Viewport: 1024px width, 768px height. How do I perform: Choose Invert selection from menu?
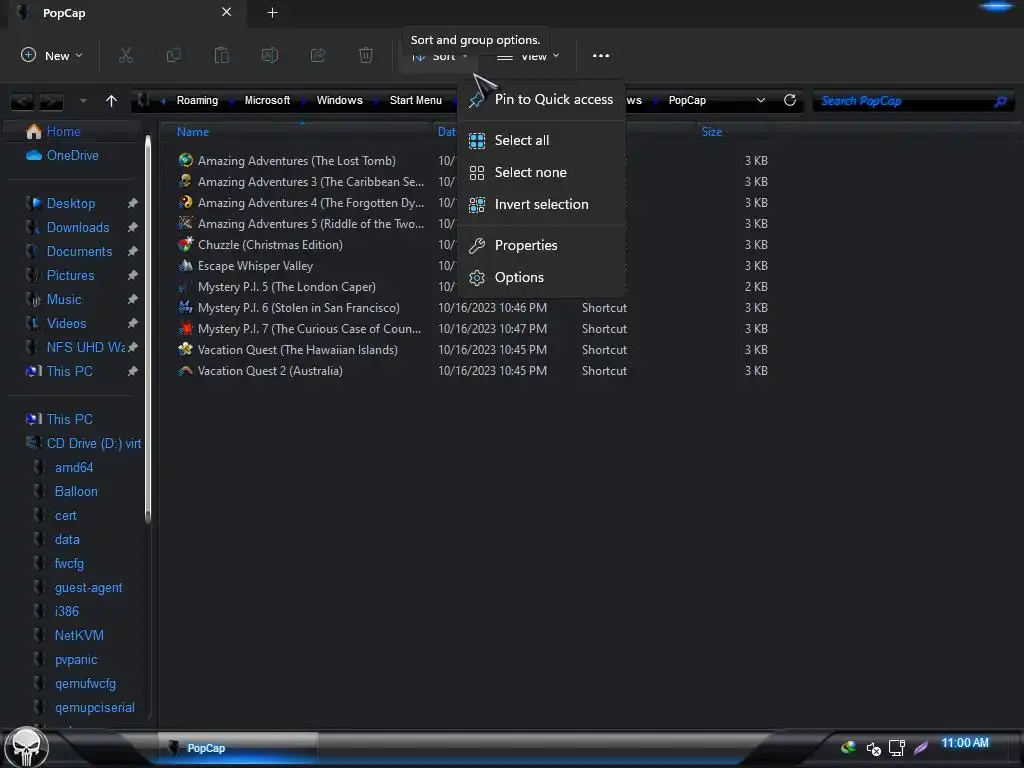click(541, 204)
